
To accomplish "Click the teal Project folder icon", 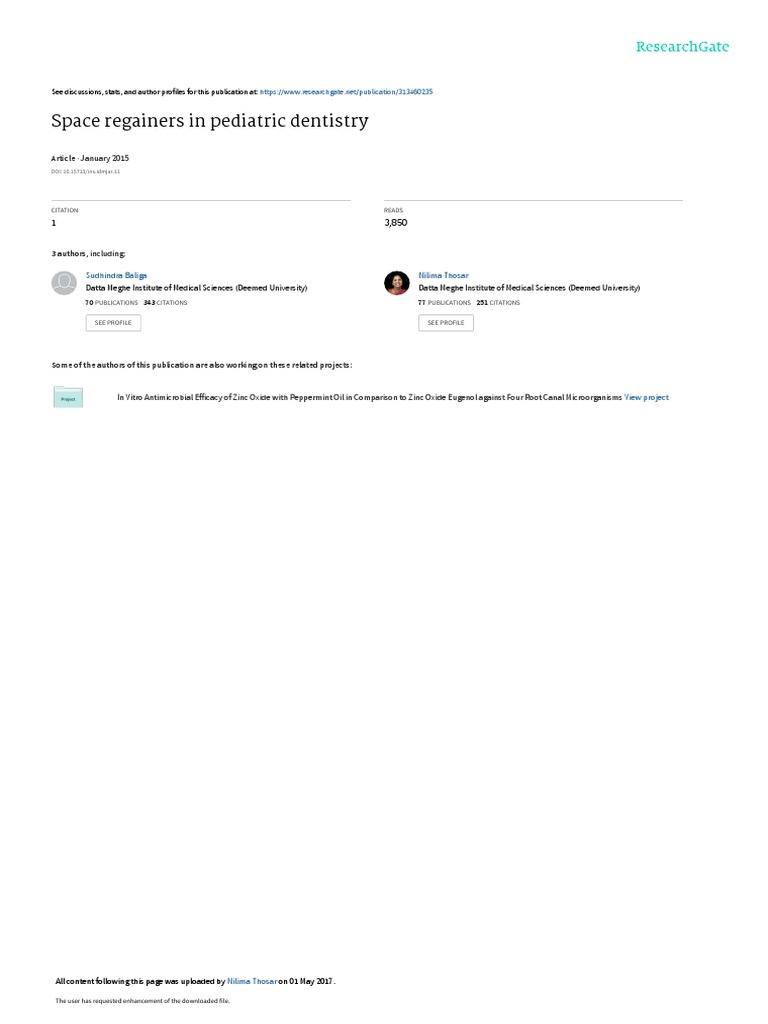I will click(x=68, y=397).
